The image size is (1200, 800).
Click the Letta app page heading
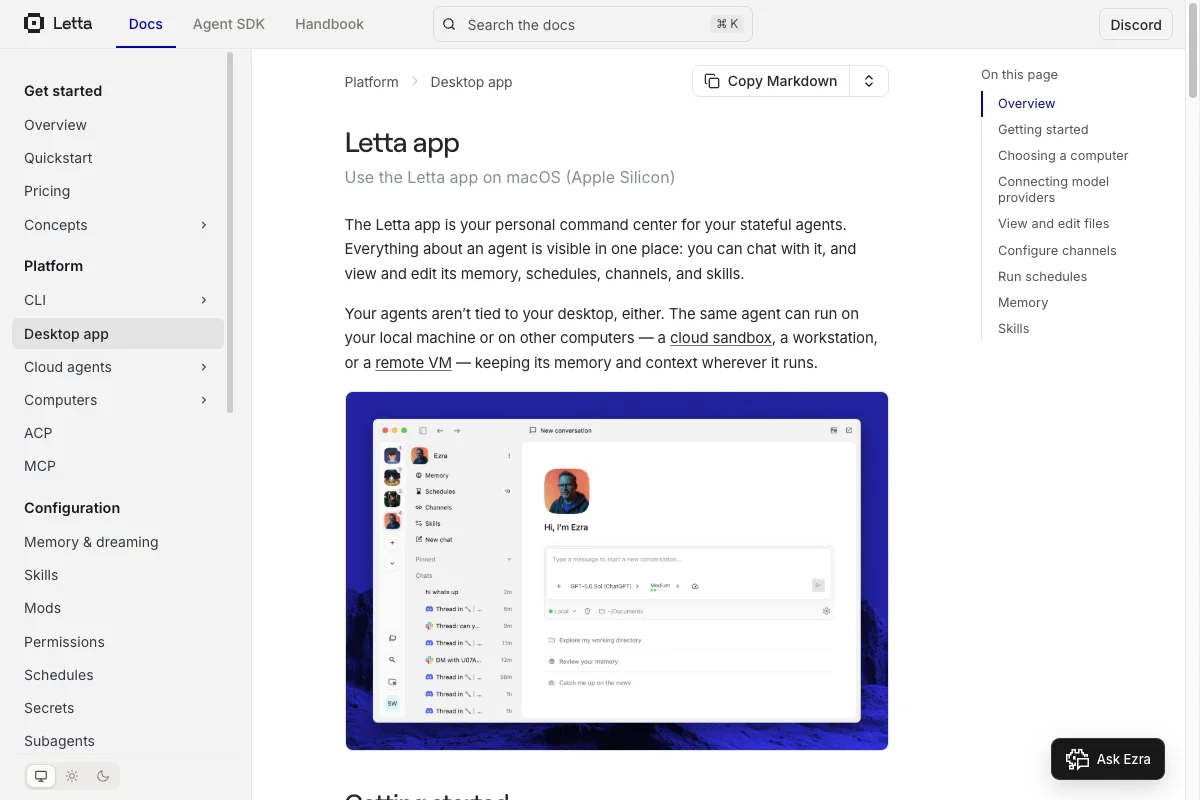coord(402,143)
